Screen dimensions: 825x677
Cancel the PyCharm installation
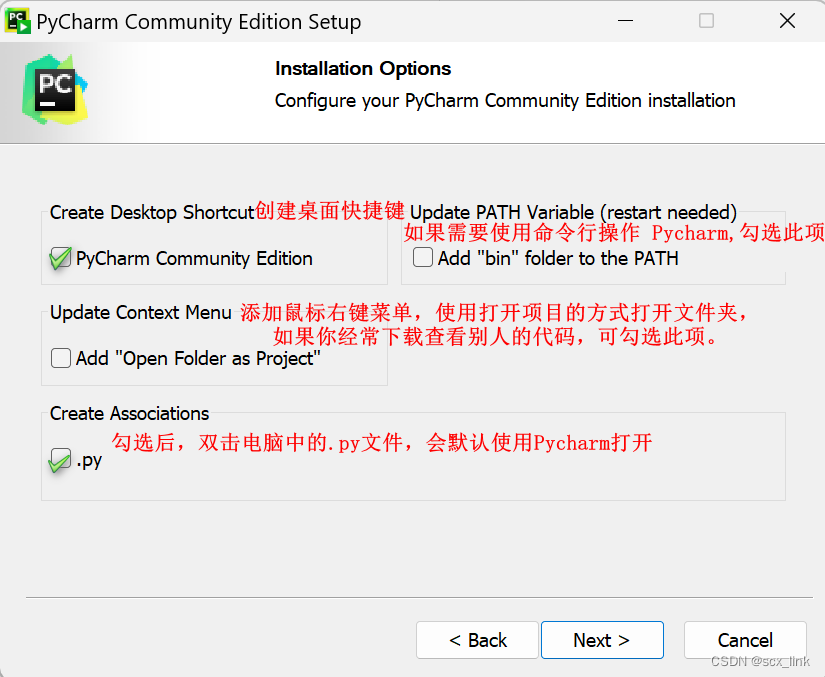pyautogui.click(x=745, y=640)
